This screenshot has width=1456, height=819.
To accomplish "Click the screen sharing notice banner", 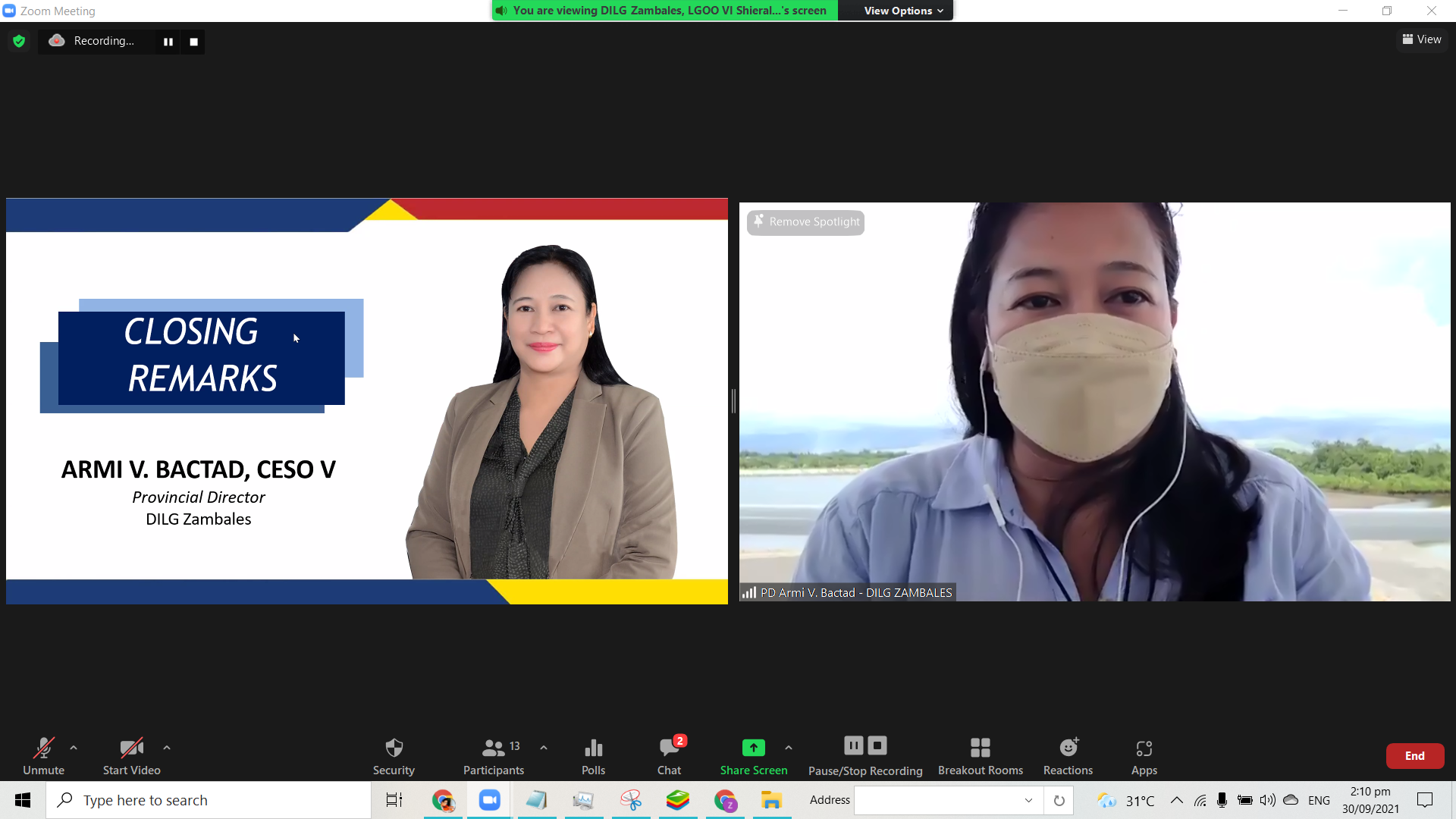I will (665, 11).
